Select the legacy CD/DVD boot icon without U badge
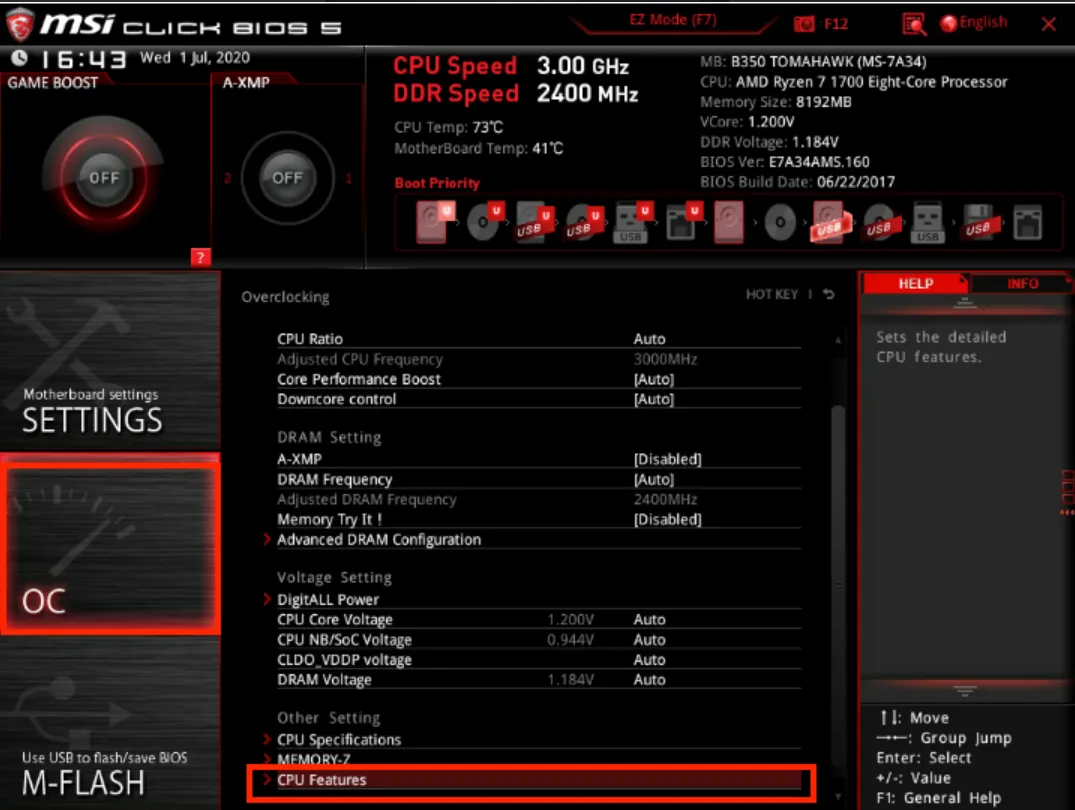The width and height of the screenshot is (1075, 810). click(780, 222)
